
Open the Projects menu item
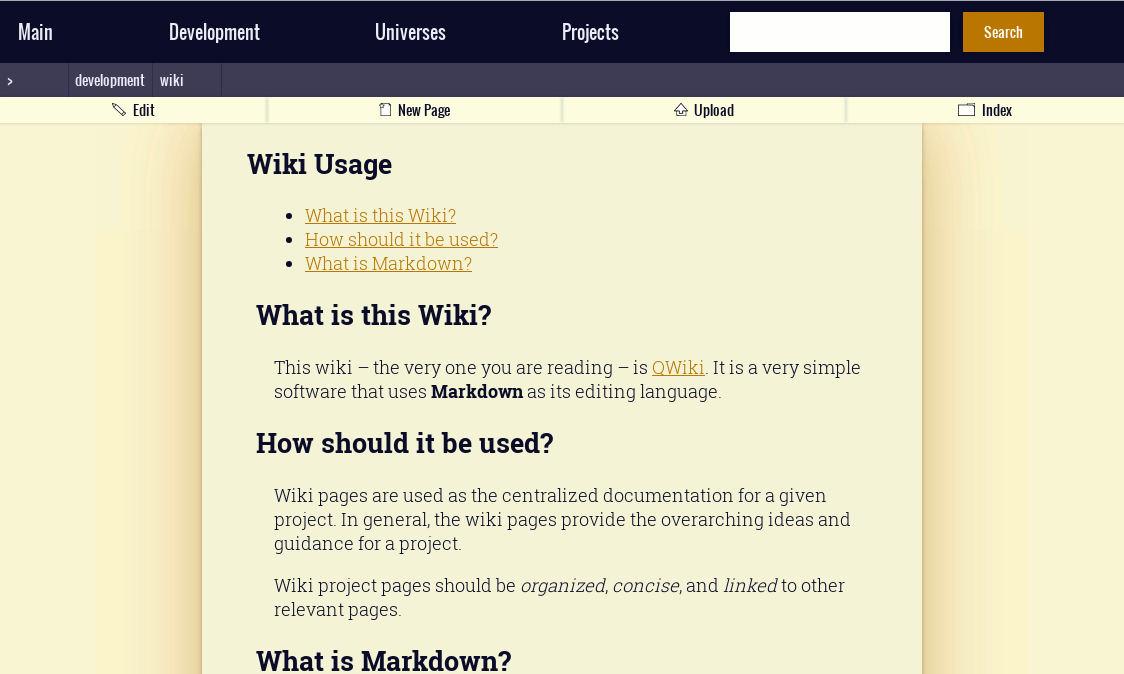(x=590, y=31)
